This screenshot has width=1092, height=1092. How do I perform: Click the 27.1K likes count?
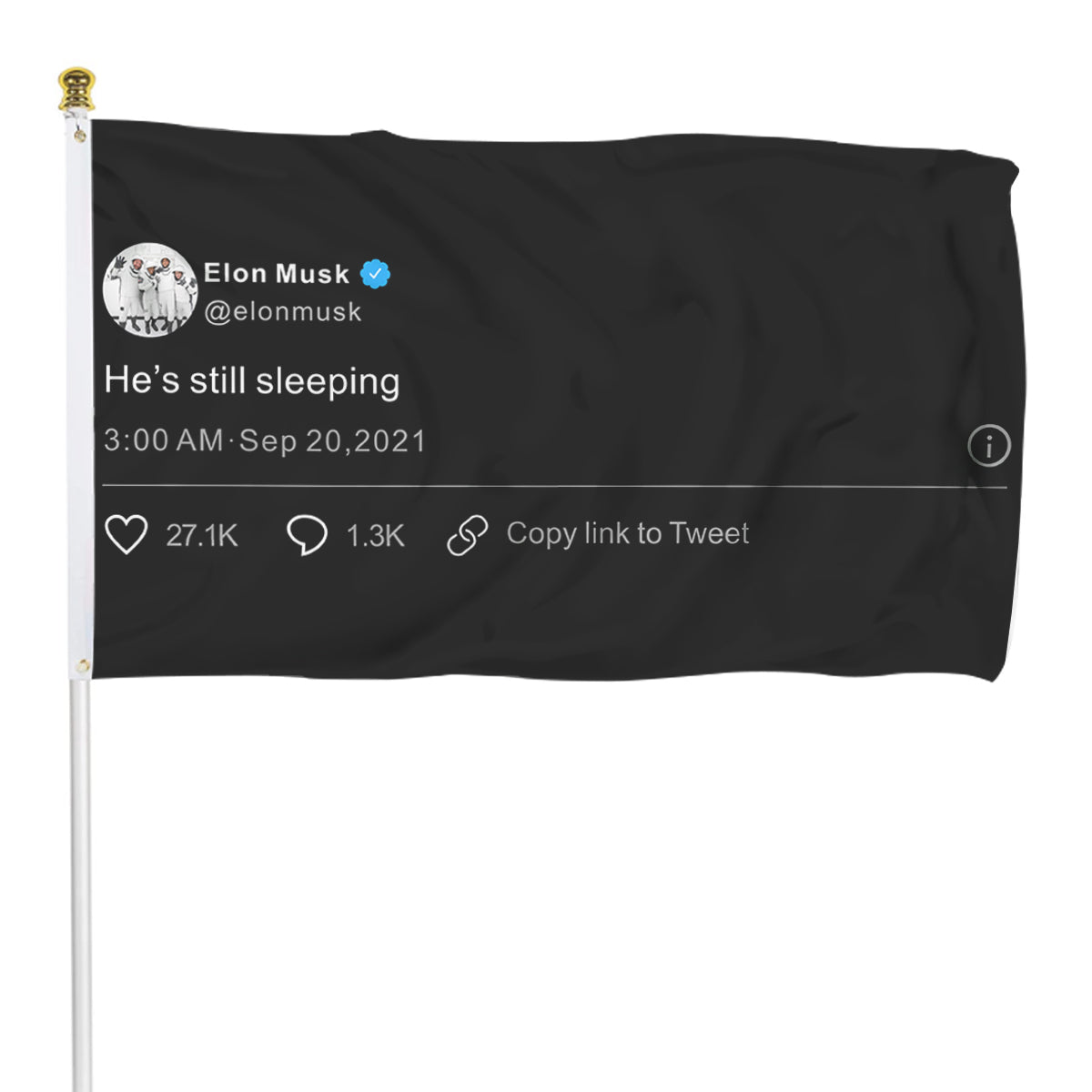(x=202, y=536)
